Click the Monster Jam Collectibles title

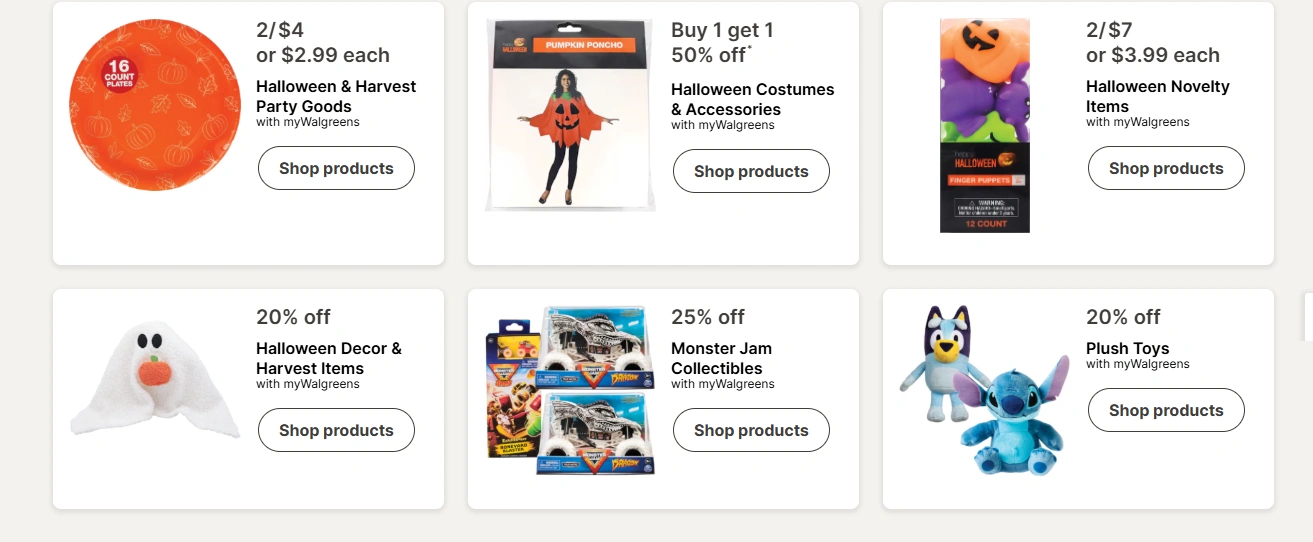[721, 358]
